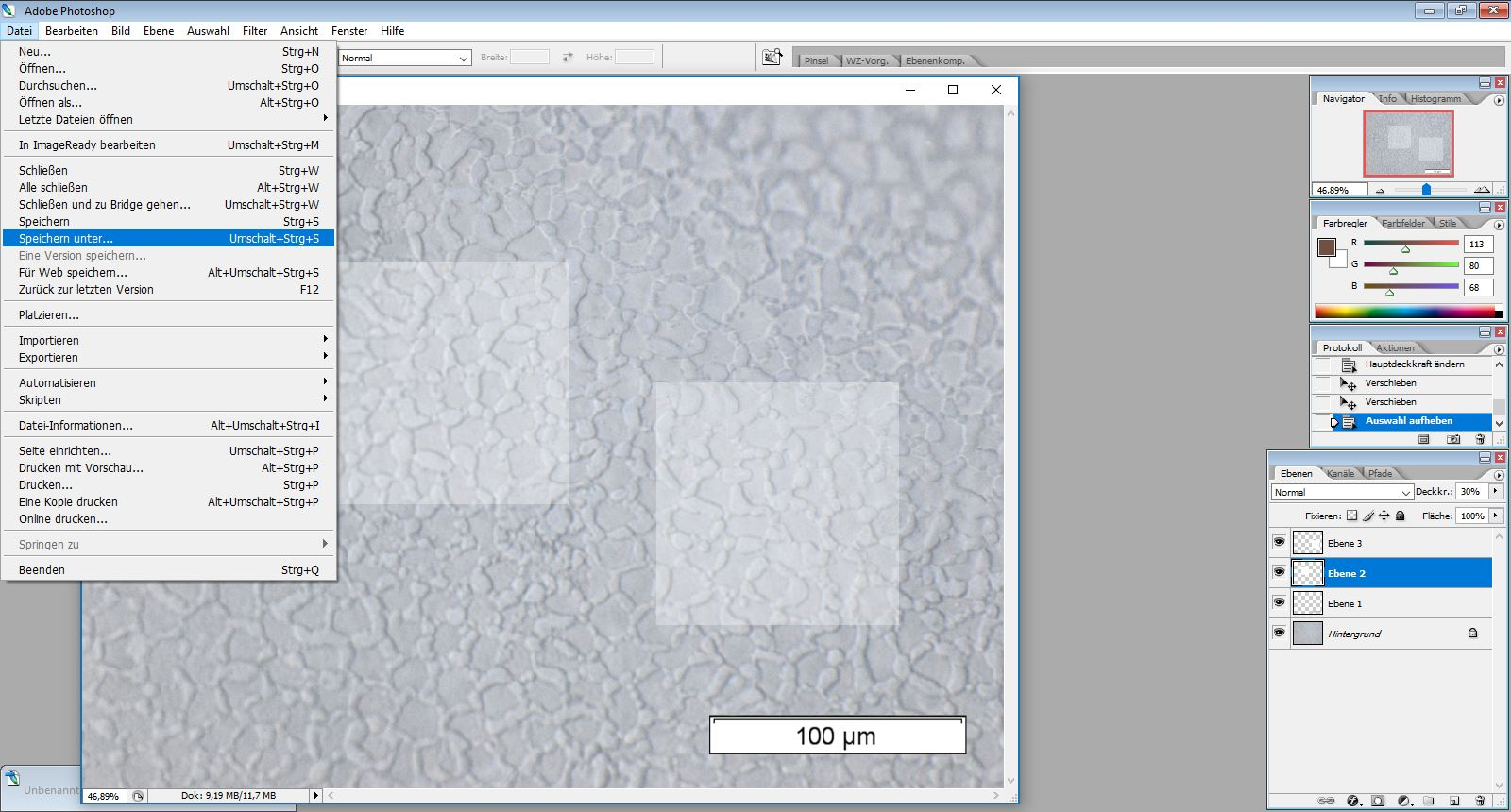Lock transparent pixels icon next to Fixieren

click(x=1351, y=516)
